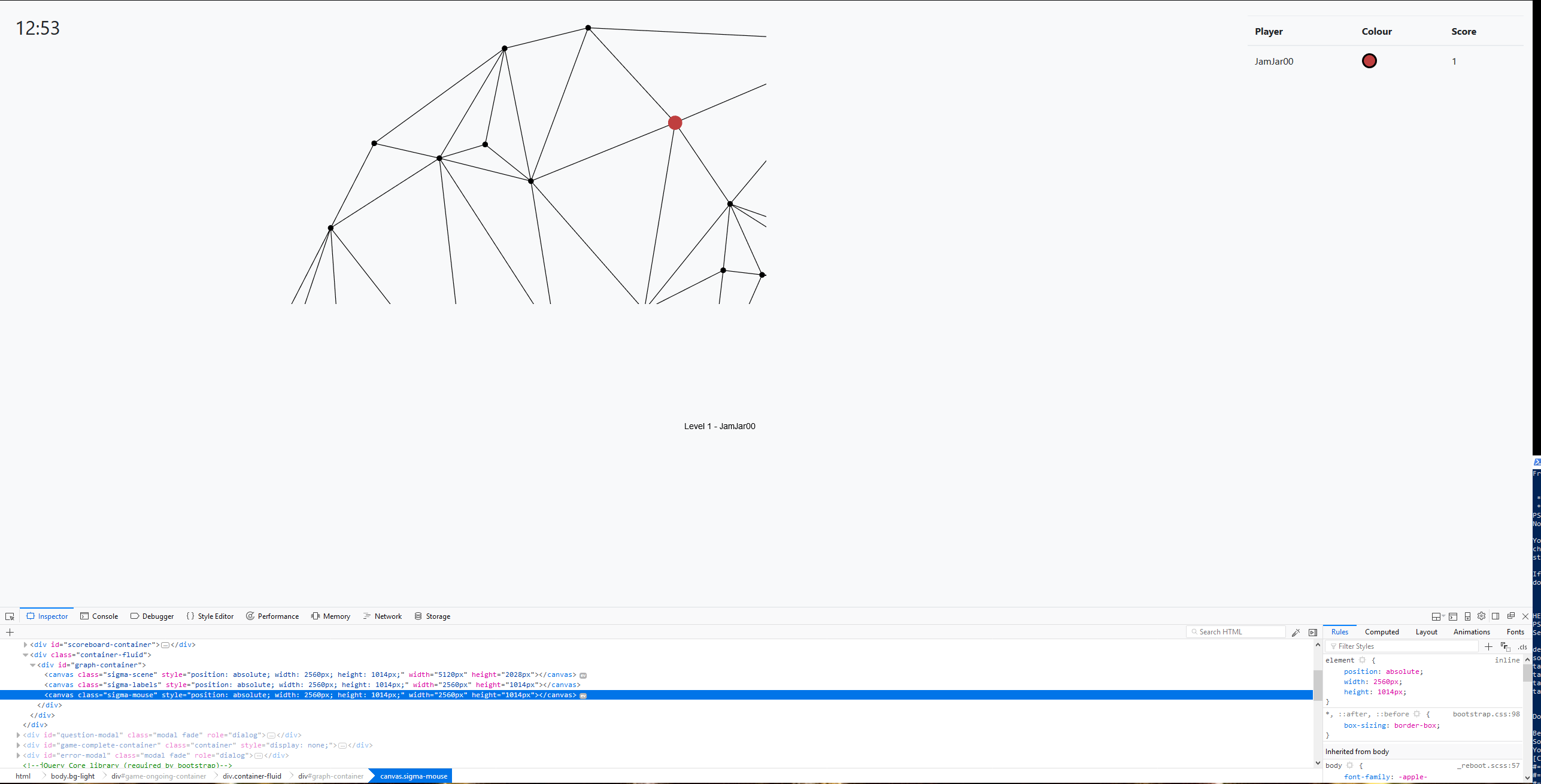The image size is (1541, 784).
Task: Open the Computed styles tab
Action: pyautogui.click(x=1382, y=631)
